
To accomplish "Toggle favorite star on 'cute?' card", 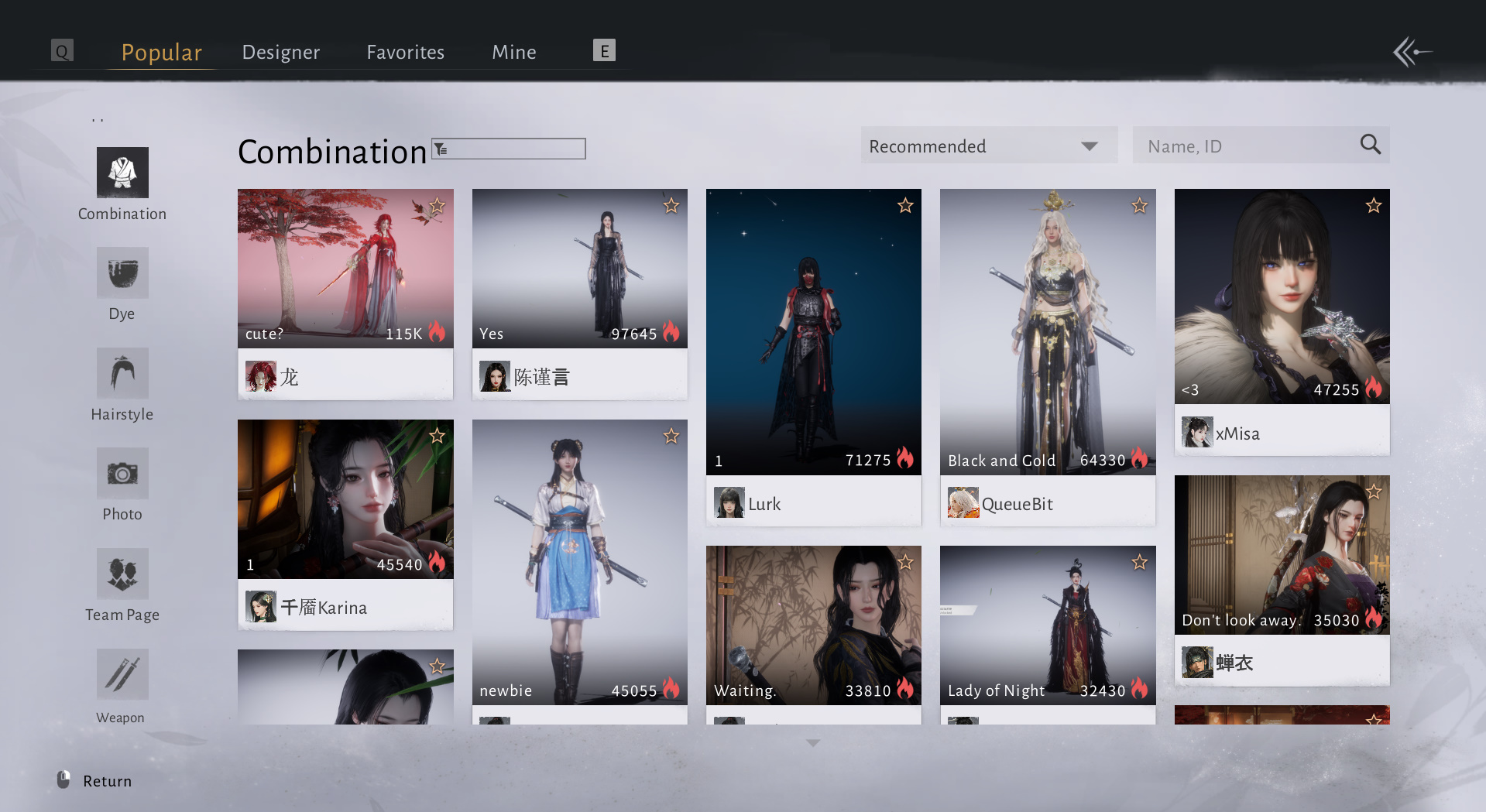I will [438, 206].
